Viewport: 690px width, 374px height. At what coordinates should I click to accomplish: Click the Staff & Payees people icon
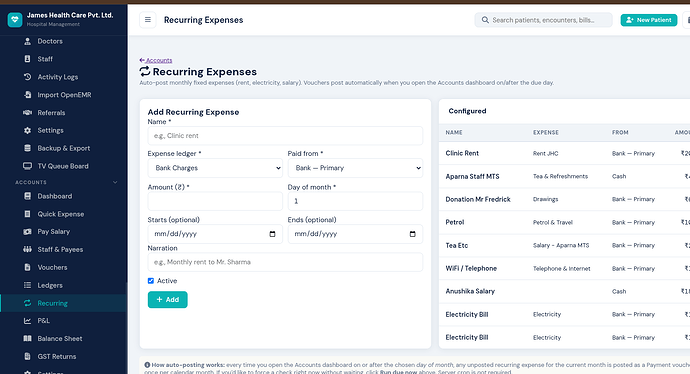[x=27, y=249]
